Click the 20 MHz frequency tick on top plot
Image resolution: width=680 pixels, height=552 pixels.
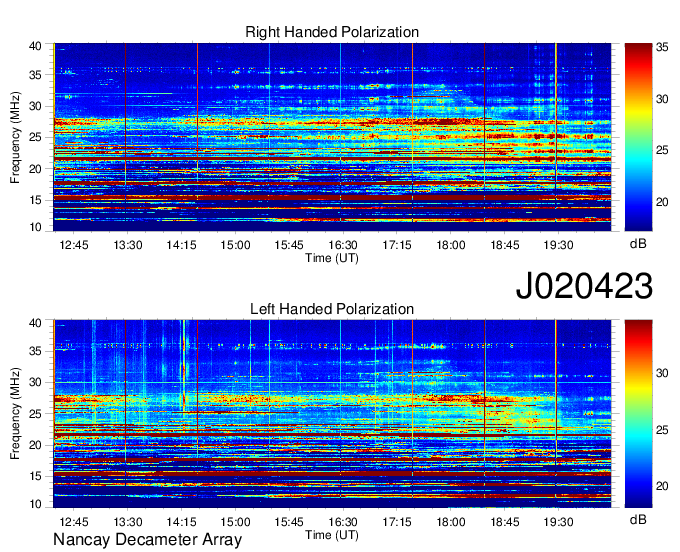pos(36,169)
